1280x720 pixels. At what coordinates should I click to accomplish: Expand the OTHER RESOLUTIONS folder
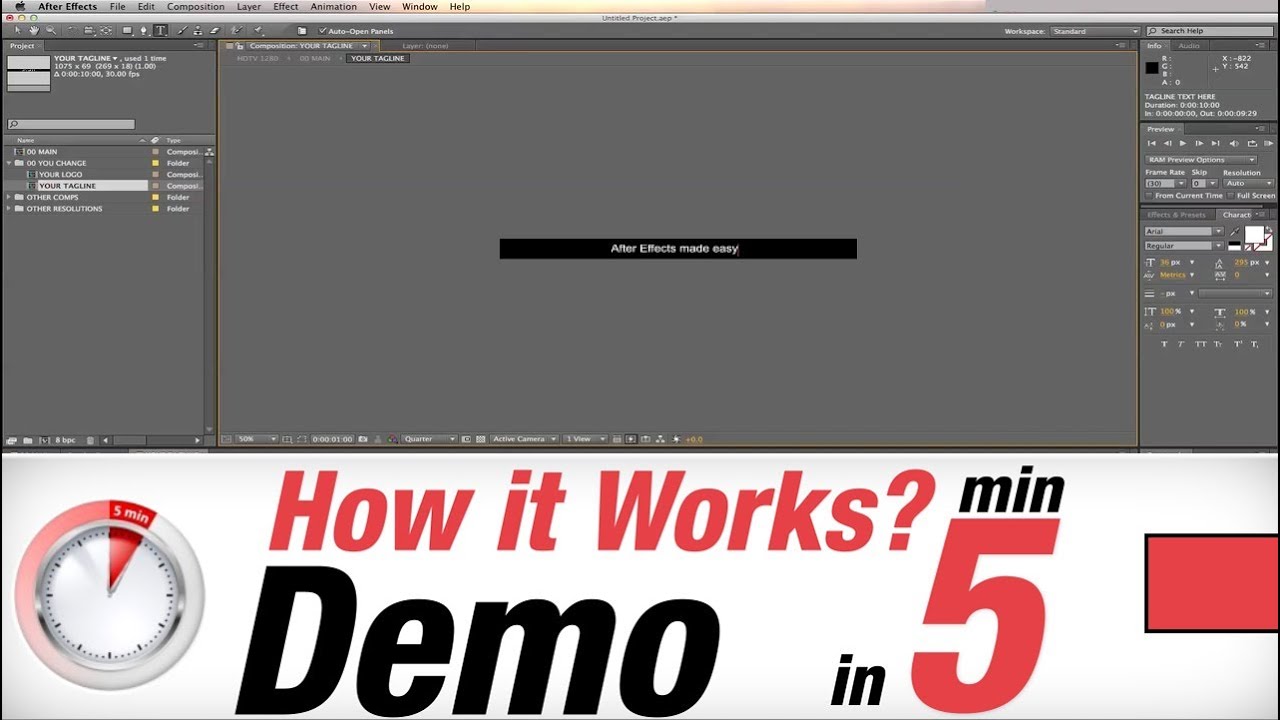10,209
